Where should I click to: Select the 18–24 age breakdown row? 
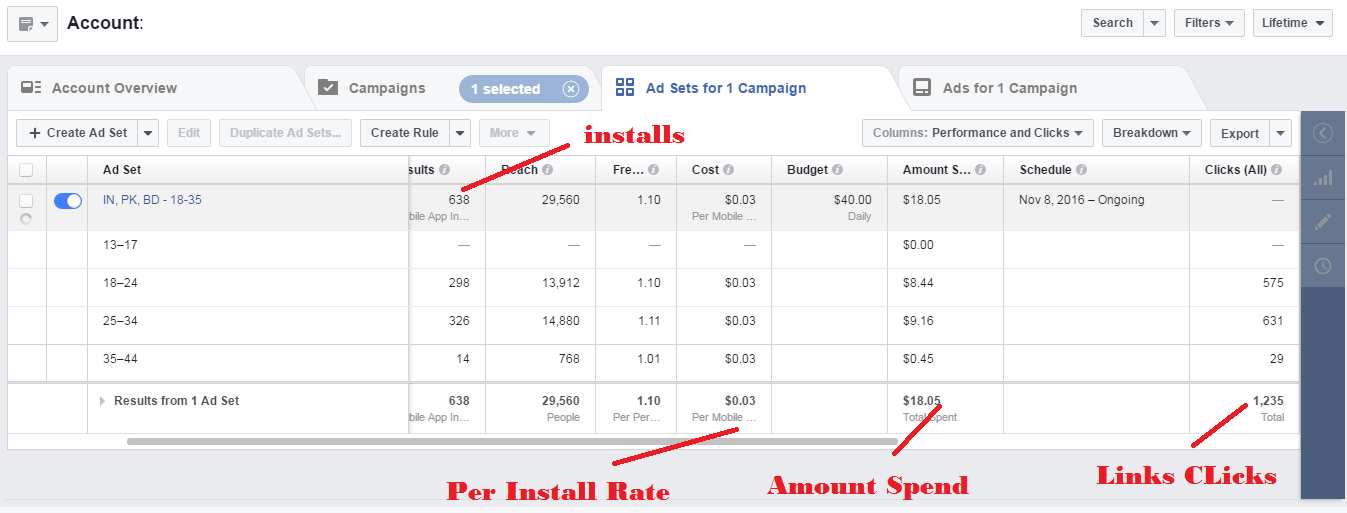pyautogui.click(x=653, y=288)
